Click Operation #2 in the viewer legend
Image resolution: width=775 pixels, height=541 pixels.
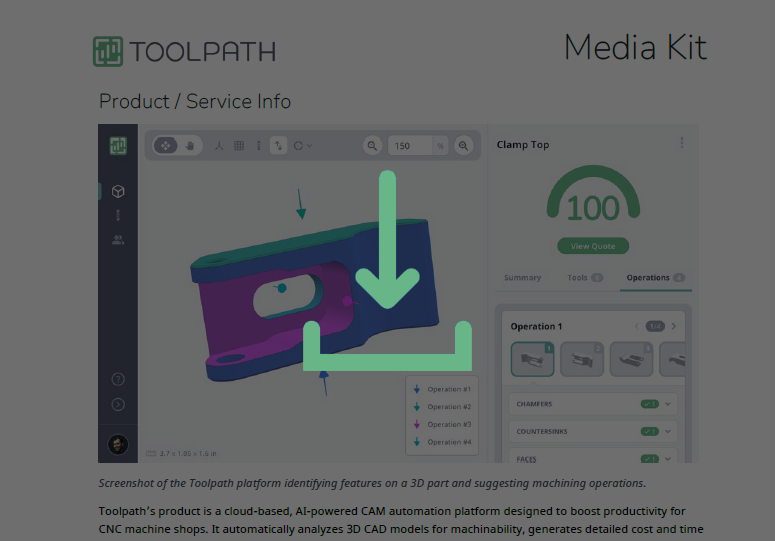coord(442,407)
